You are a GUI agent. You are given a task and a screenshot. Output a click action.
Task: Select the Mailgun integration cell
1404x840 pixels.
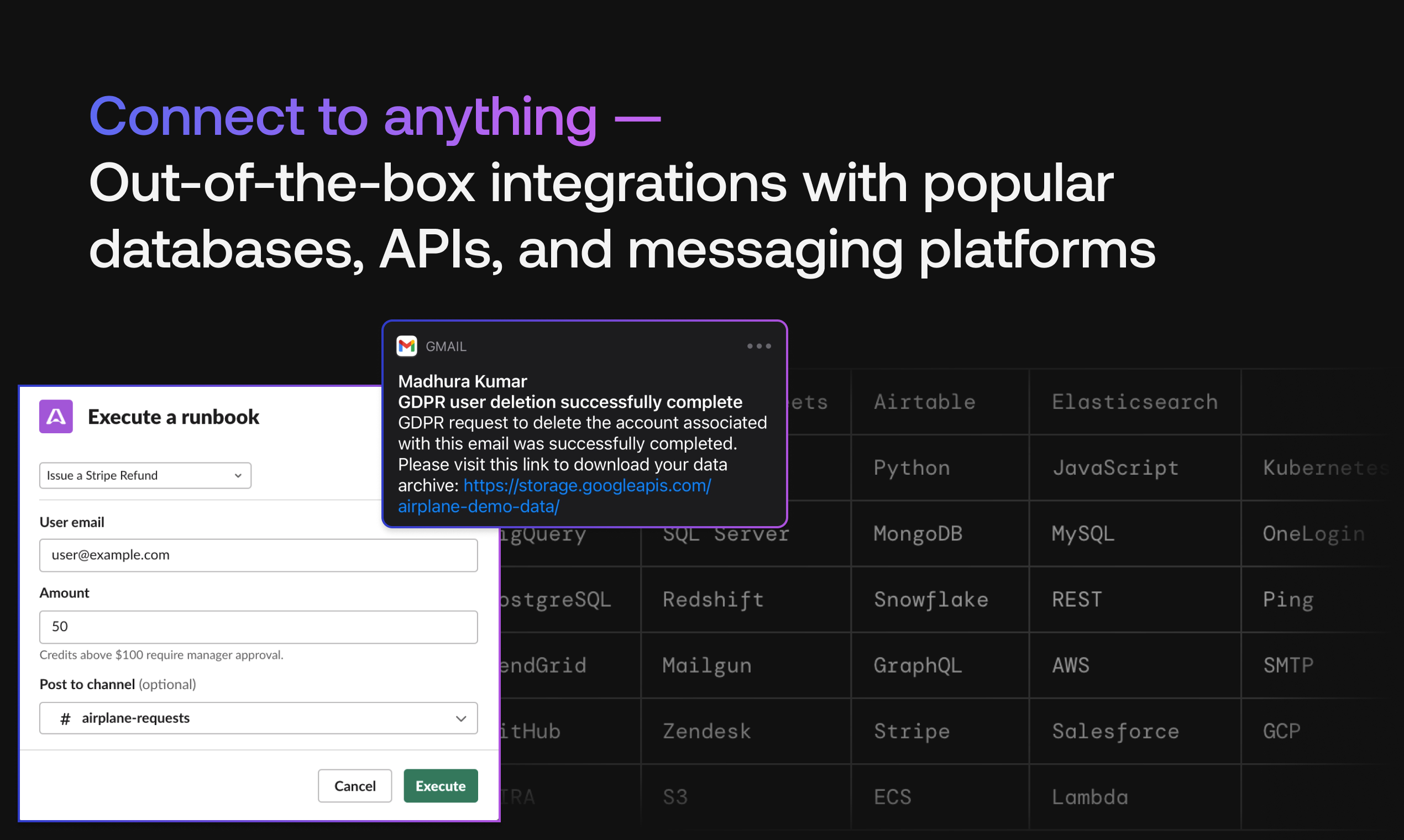click(x=746, y=665)
